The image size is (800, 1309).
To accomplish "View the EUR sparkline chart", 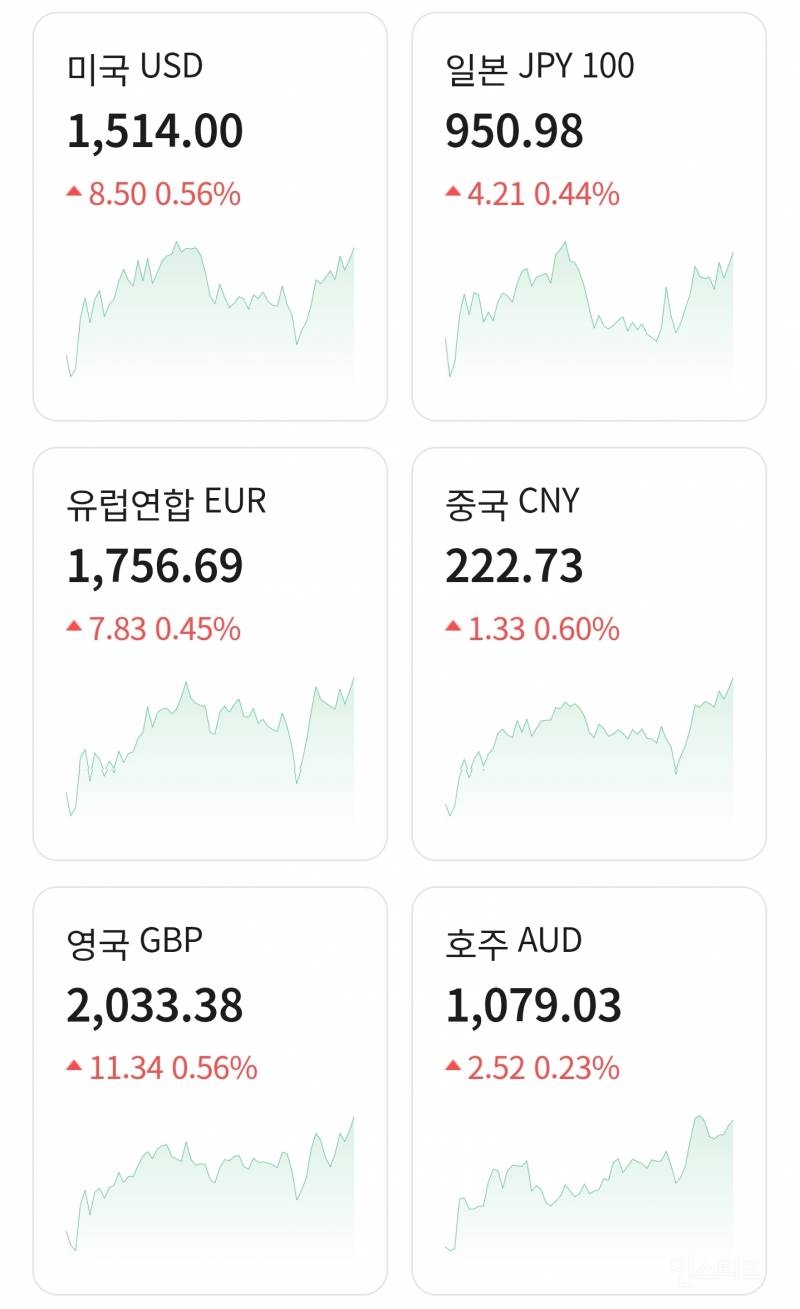I will point(210,752).
